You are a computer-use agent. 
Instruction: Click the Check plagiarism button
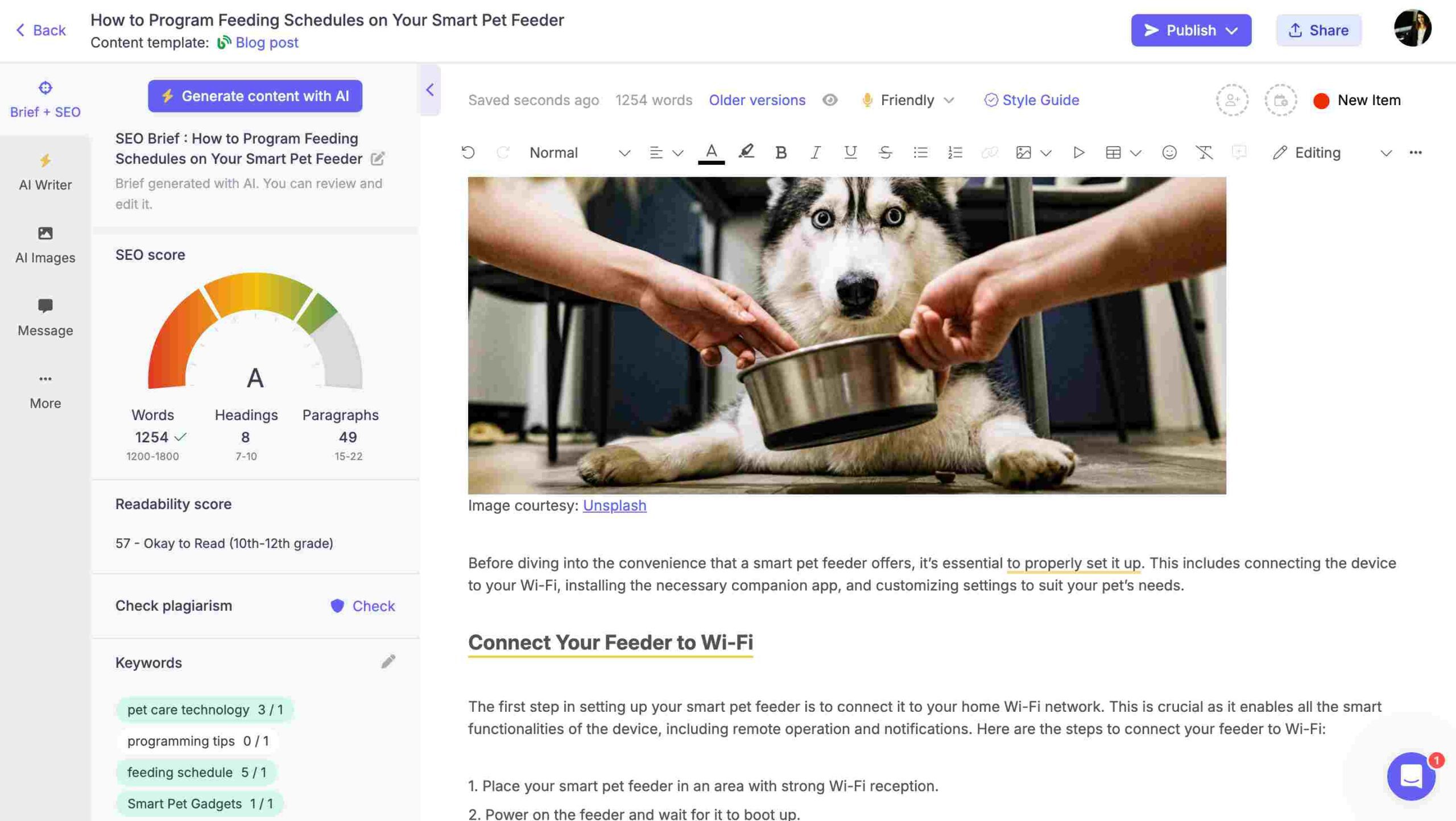pos(362,605)
